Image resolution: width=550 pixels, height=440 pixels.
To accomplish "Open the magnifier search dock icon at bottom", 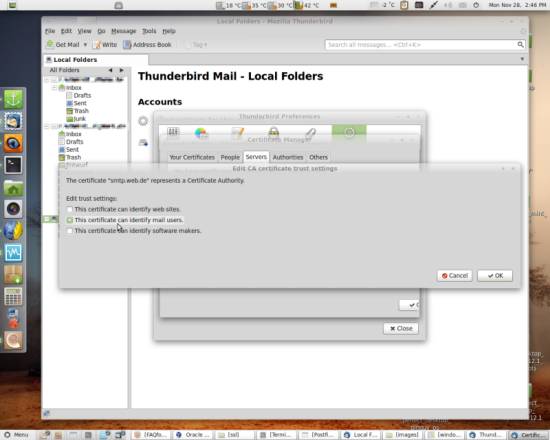I will [x=13, y=341].
